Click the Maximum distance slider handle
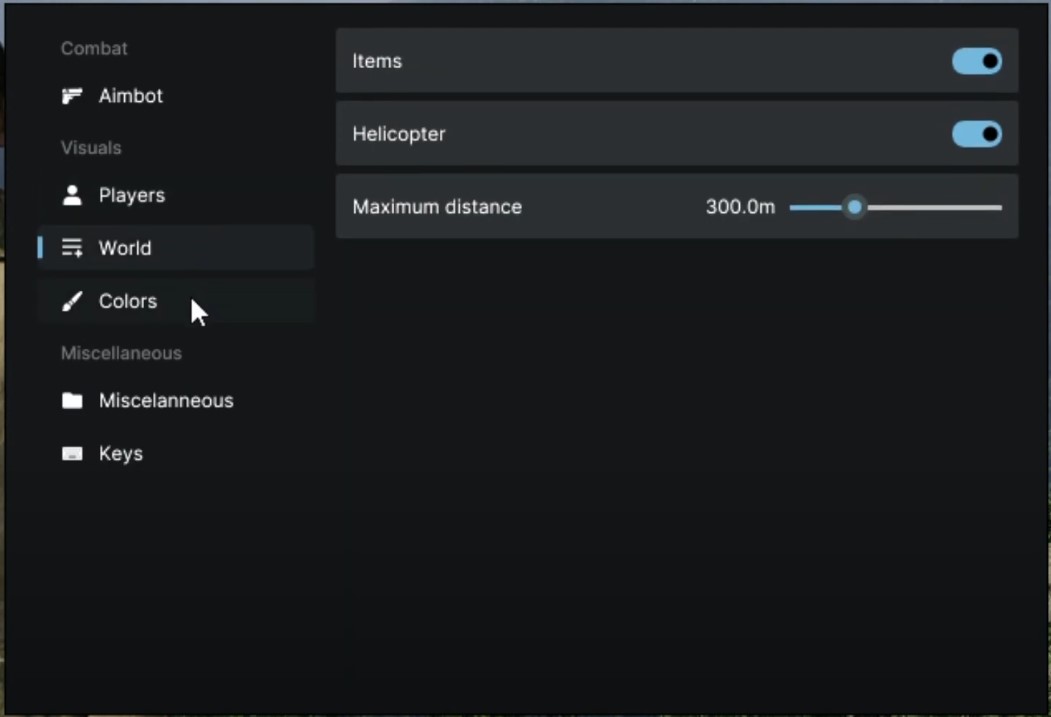Screen dimensions: 1051x717 coord(854,207)
